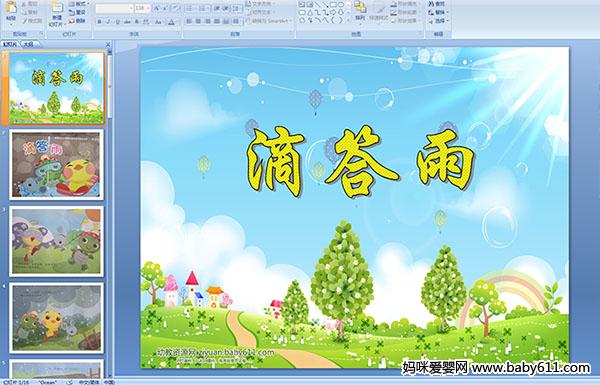Switch to the Slides tab in the left pane
The image size is (600, 385).
point(10,44)
